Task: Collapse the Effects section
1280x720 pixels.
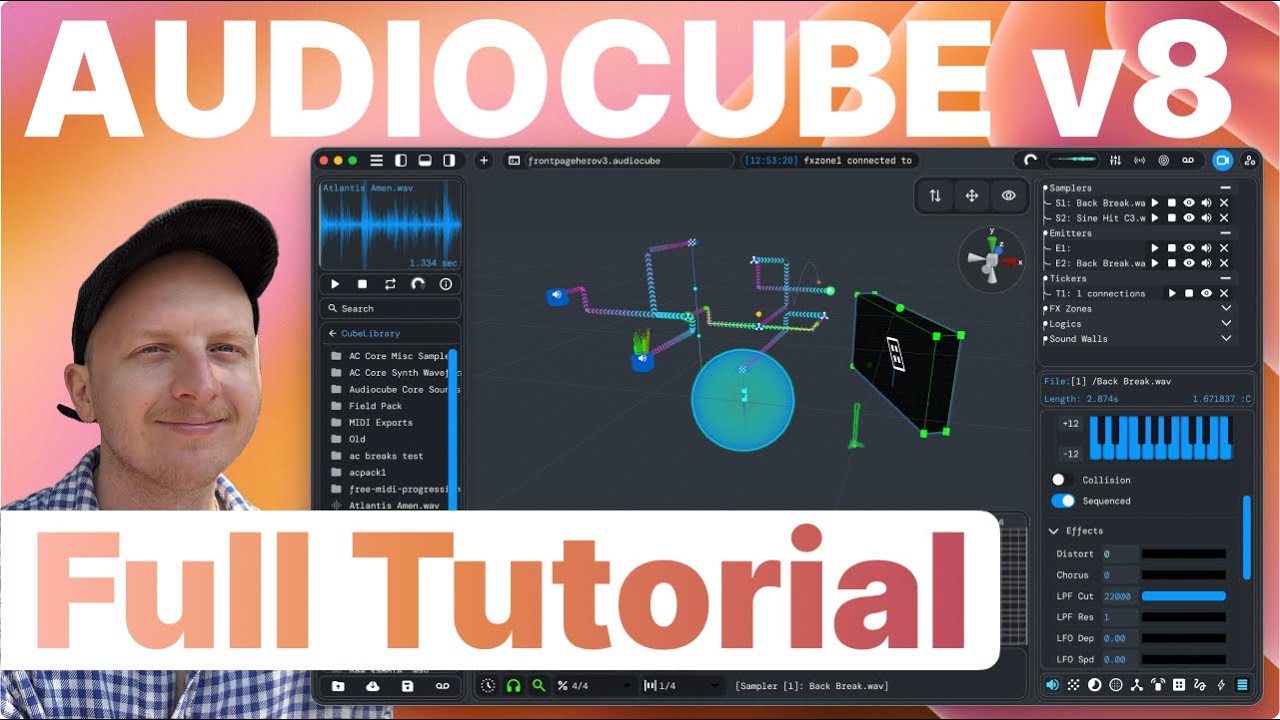Action: point(1054,531)
